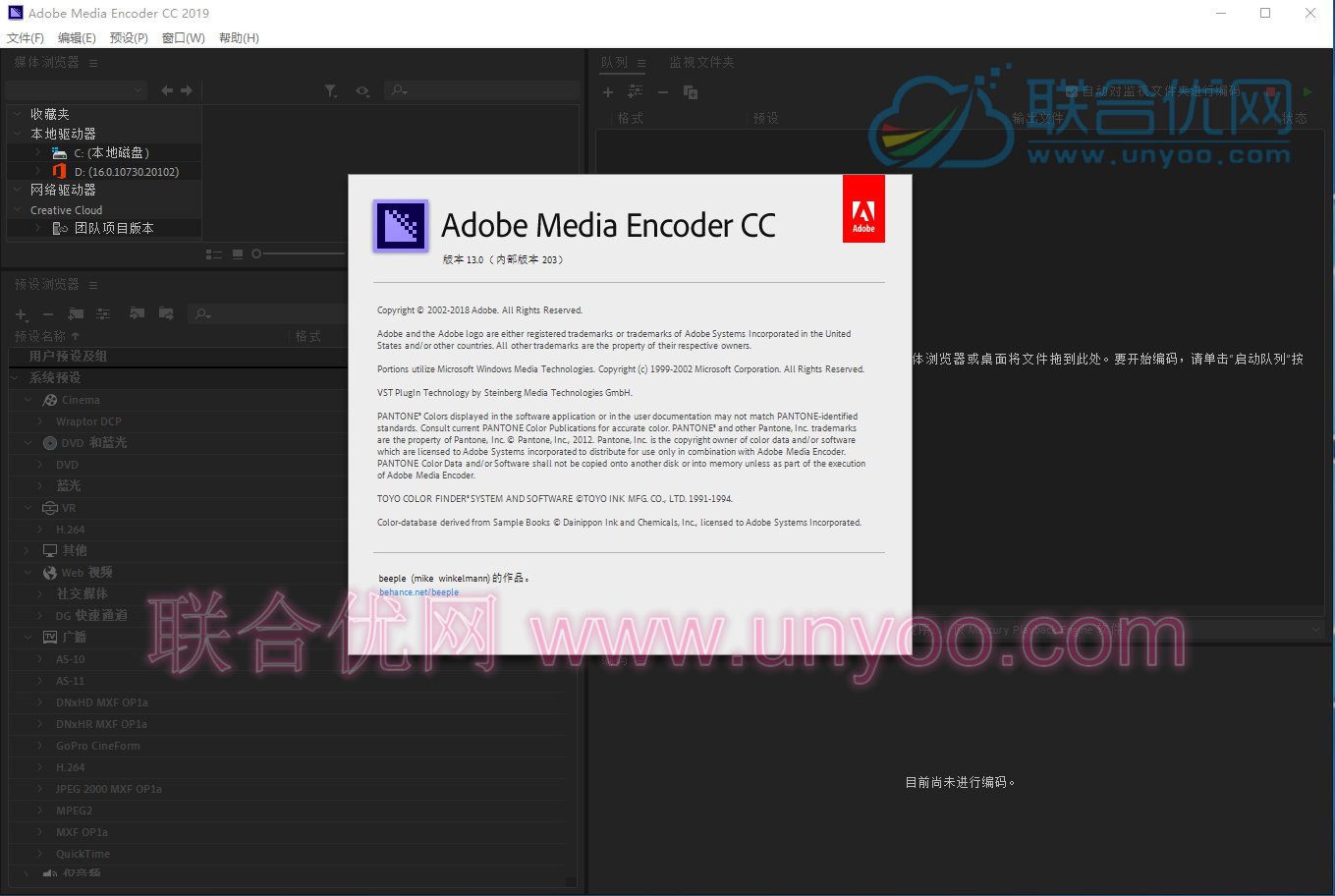Switch media browser to thumbnail view
Image resolution: width=1335 pixels, height=896 pixels.
point(238,254)
